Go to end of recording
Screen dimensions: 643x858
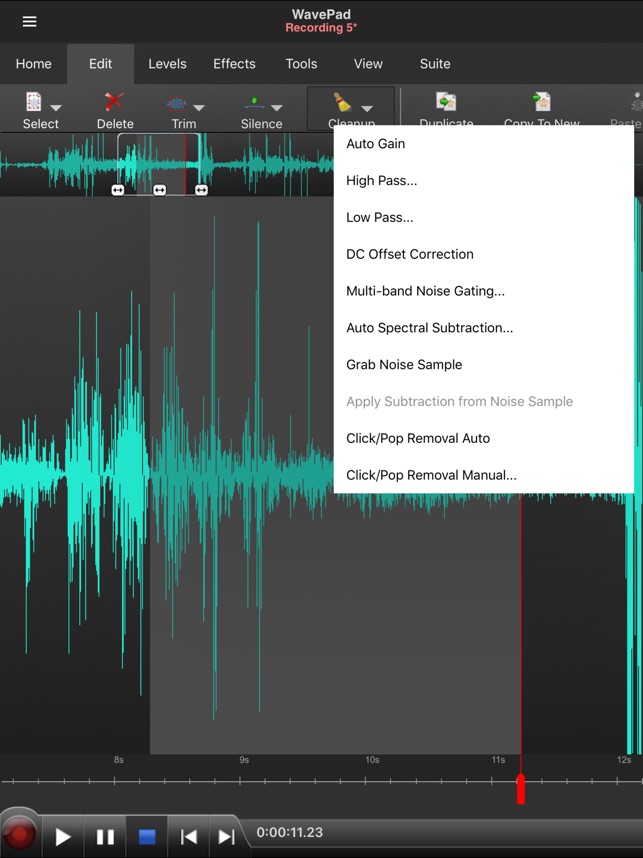227,837
